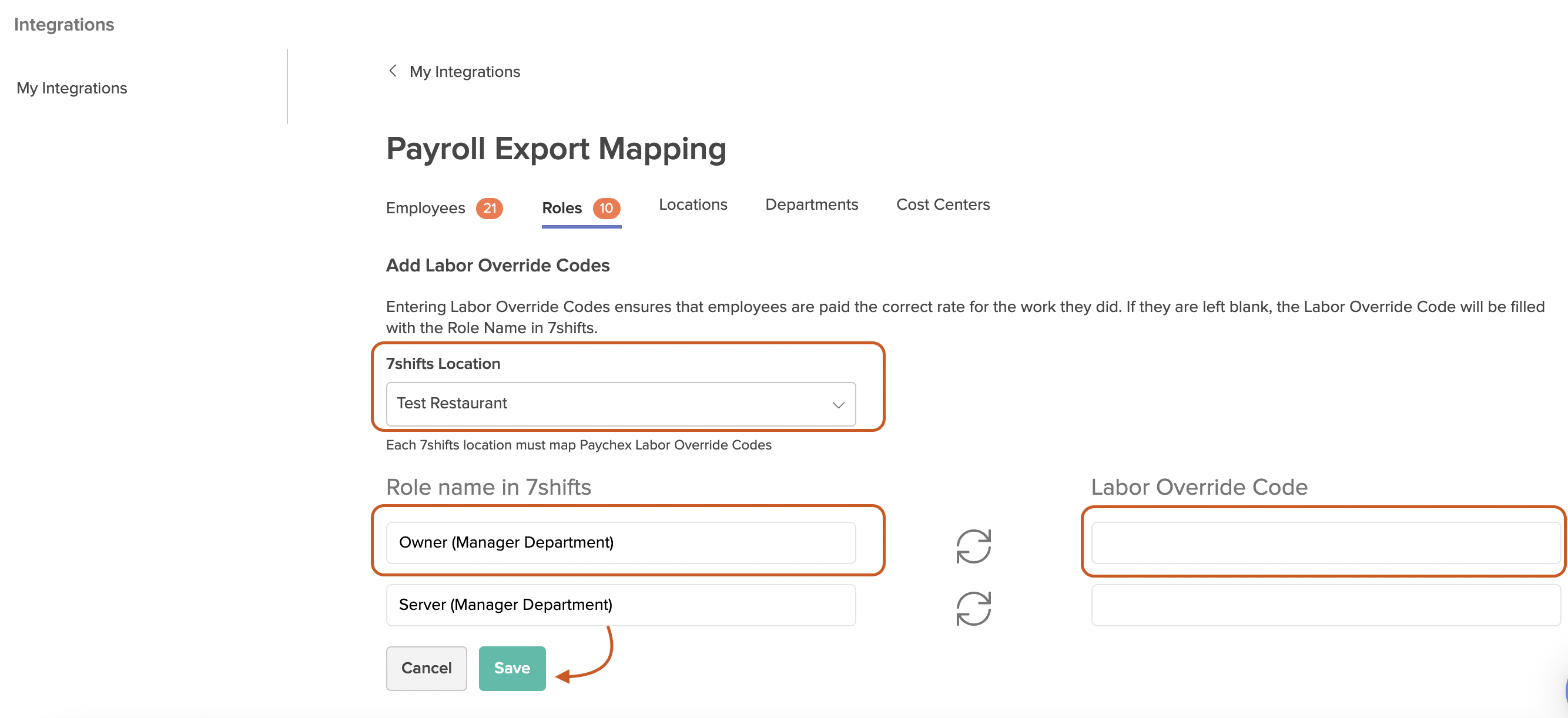Go to the Departments tab
The width and height of the screenshot is (1568, 718).
pos(812,204)
